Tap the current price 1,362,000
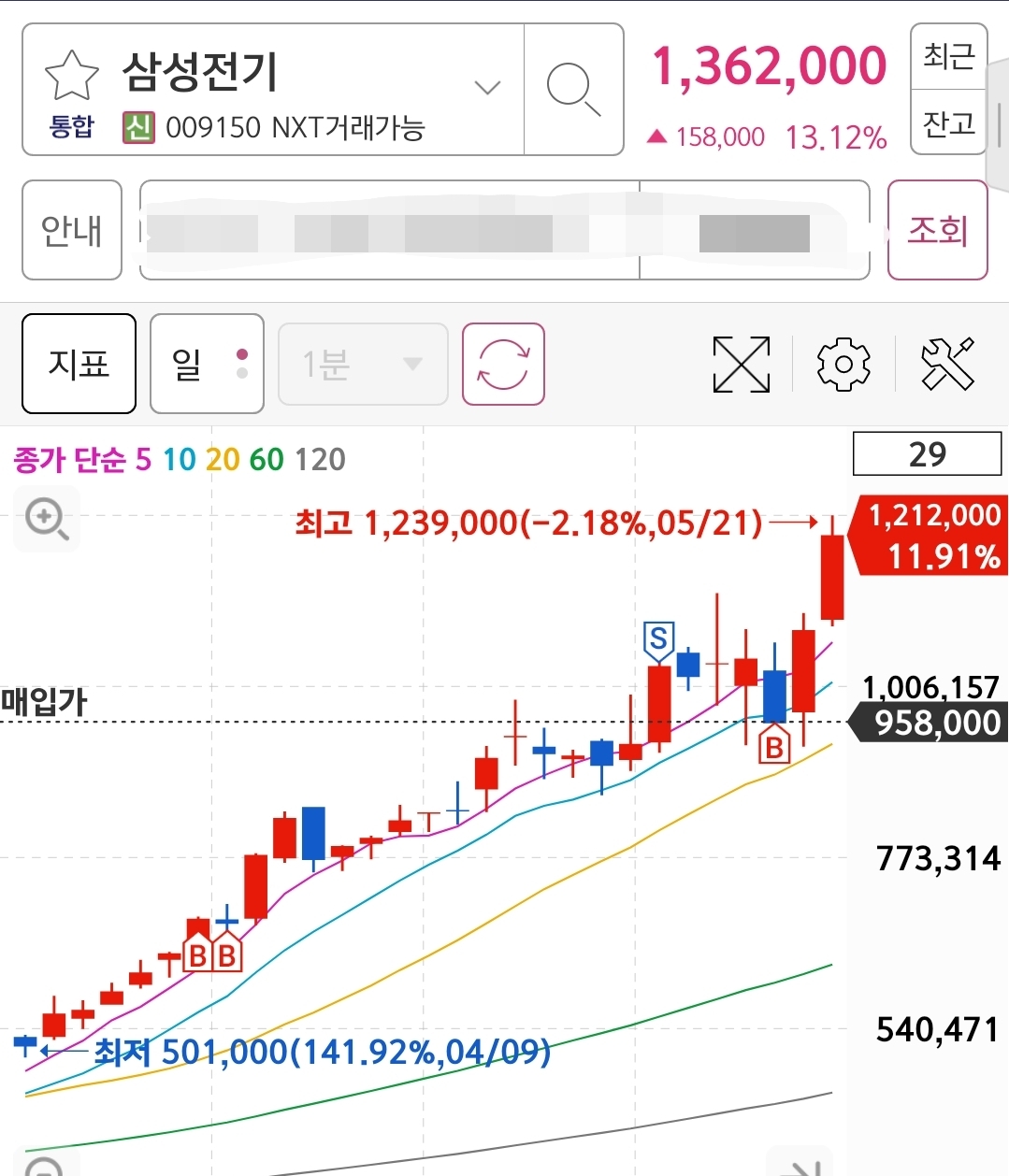Screen dimensions: 1009x1176 [769, 65]
